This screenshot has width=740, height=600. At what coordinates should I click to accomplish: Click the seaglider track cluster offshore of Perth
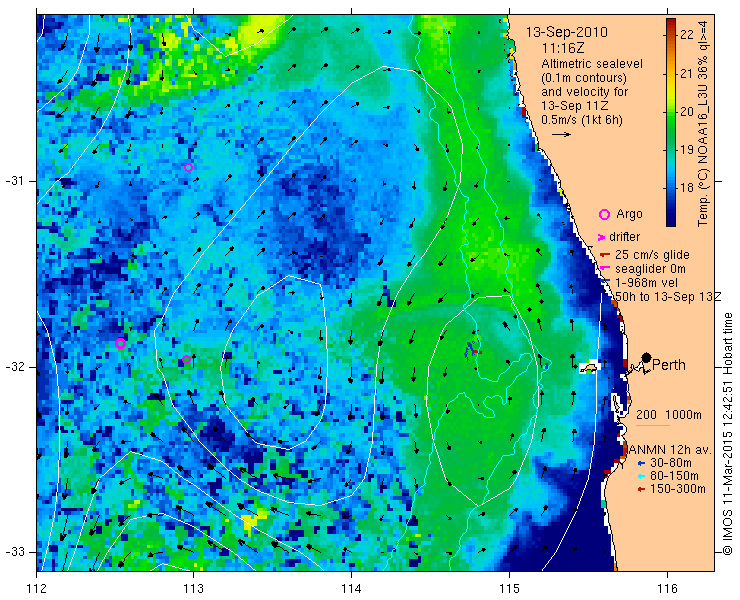tap(472, 350)
